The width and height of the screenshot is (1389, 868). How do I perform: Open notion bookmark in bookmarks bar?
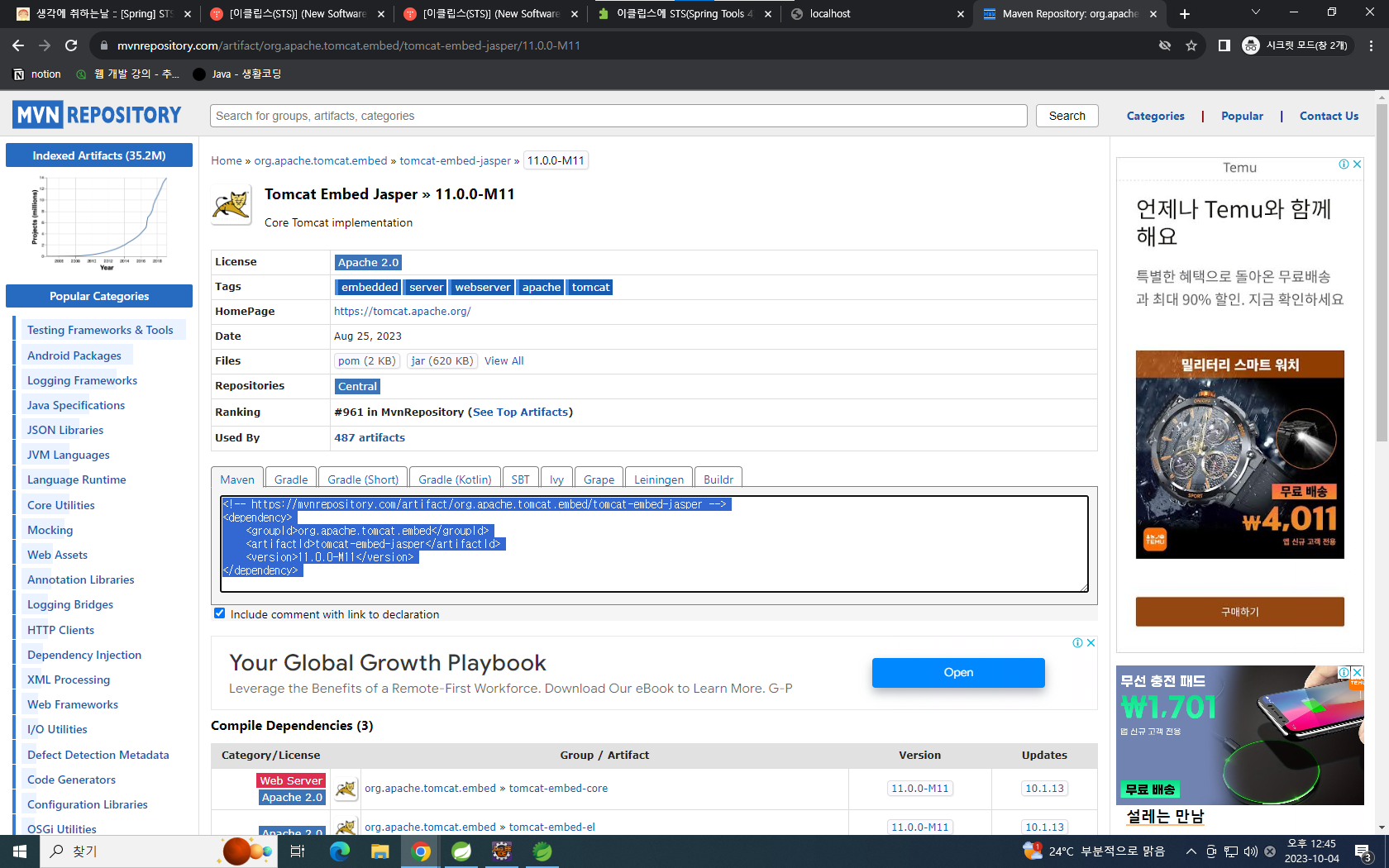coord(37,74)
